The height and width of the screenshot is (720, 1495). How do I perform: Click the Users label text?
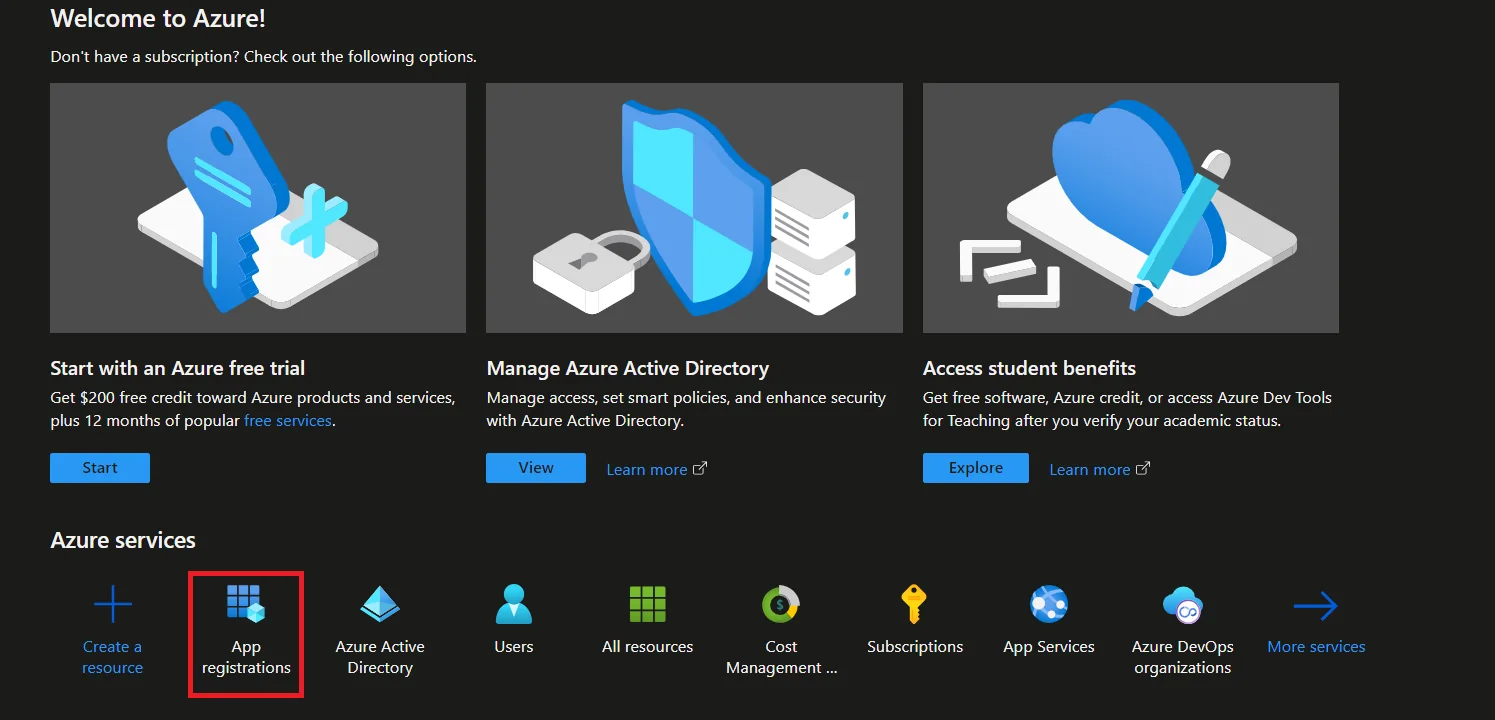point(514,647)
